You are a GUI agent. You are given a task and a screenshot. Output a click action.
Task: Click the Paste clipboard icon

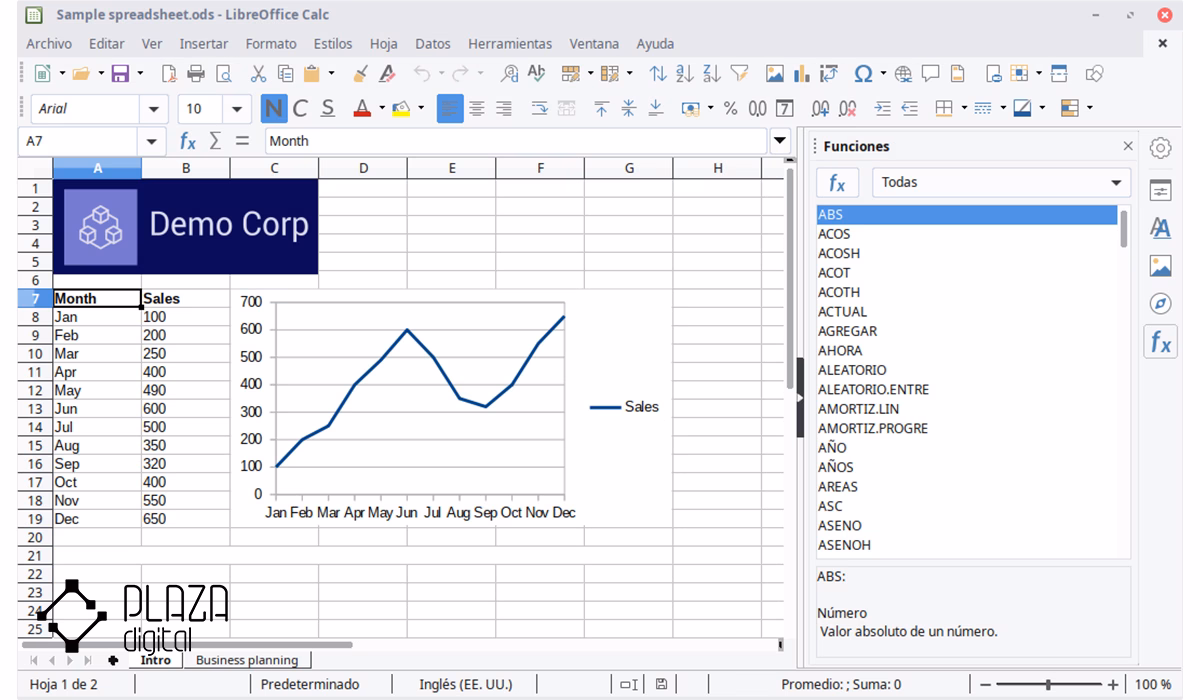(312, 73)
